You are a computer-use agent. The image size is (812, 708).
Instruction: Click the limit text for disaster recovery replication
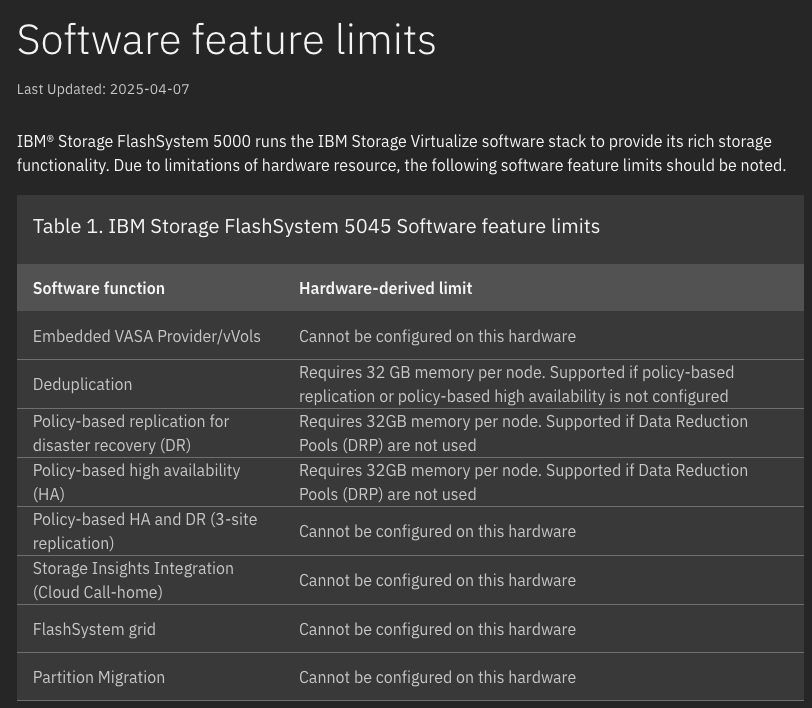(523, 433)
